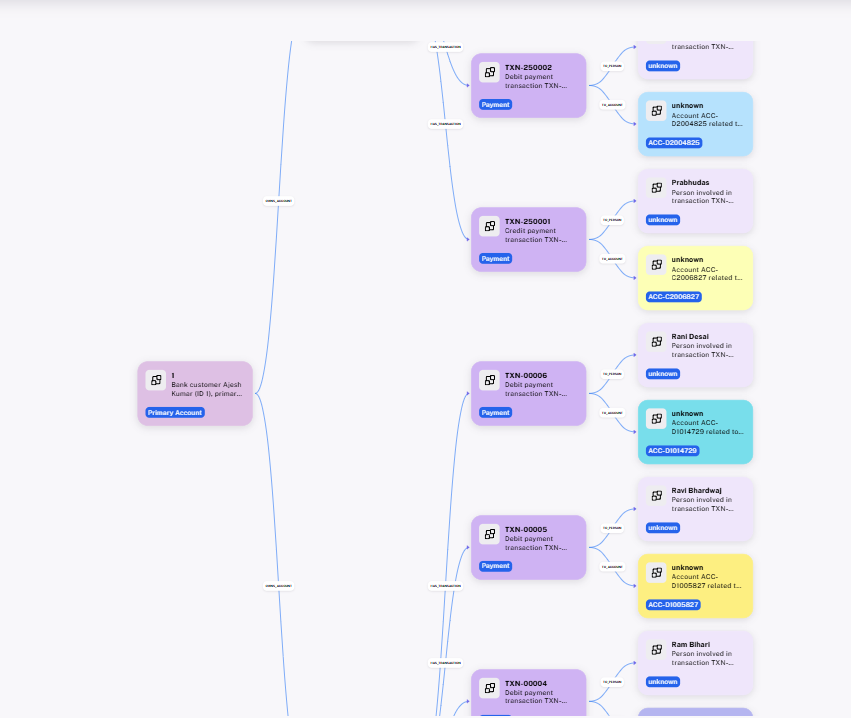The image size is (851, 718).
Task: Click the Payment badge on TXN-00005
Action: [495, 566]
